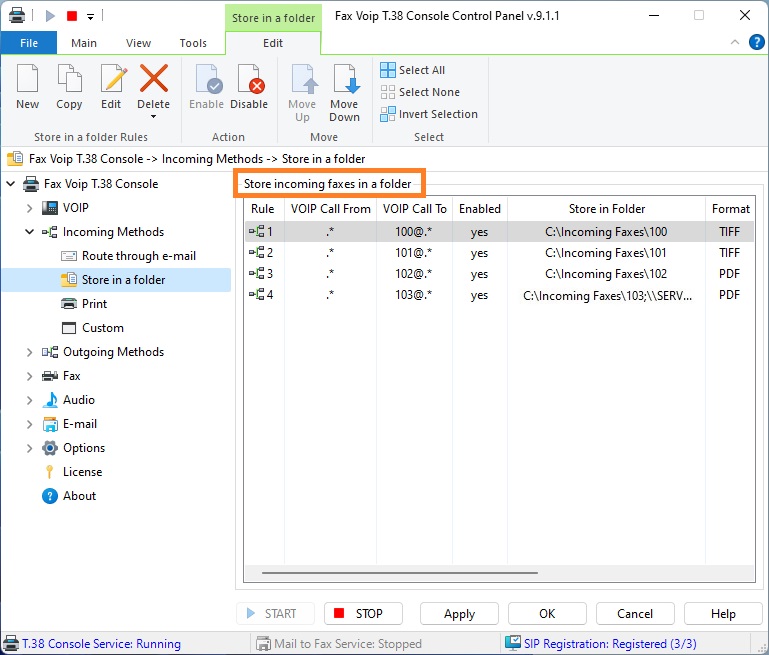Click the E-mail icon in tree
The width and height of the screenshot is (769, 655).
coord(50,424)
